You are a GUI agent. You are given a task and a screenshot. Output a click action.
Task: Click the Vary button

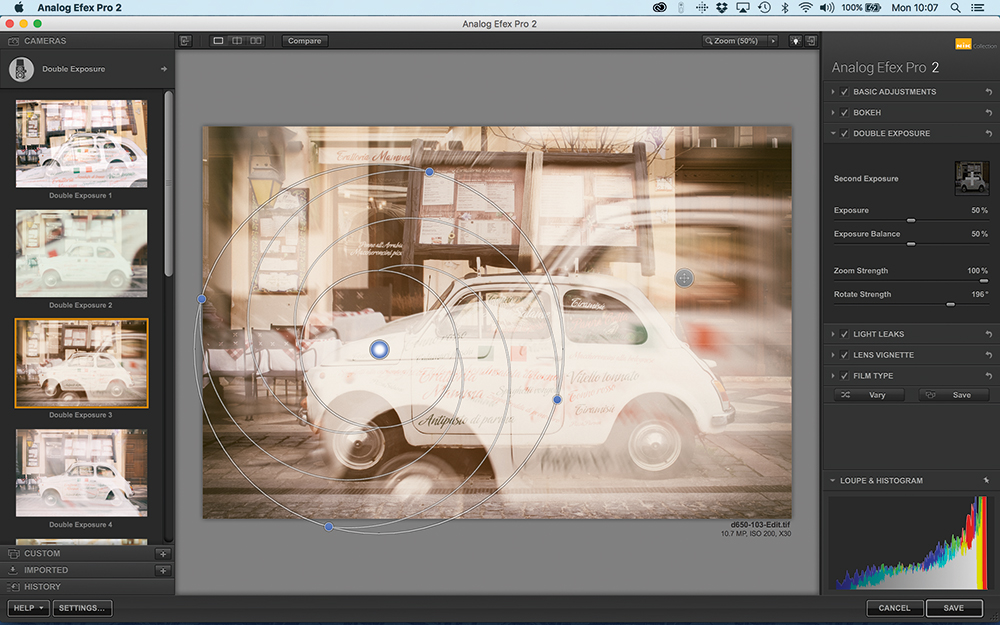coord(869,395)
